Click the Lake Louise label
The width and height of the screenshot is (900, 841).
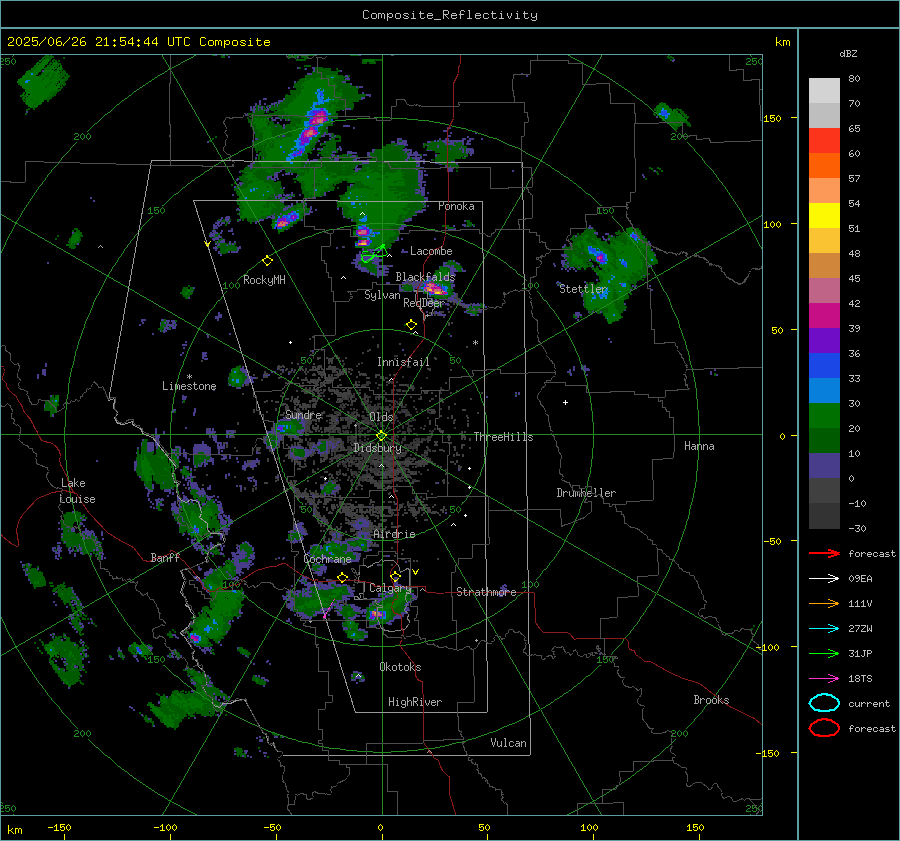[77, 491]
